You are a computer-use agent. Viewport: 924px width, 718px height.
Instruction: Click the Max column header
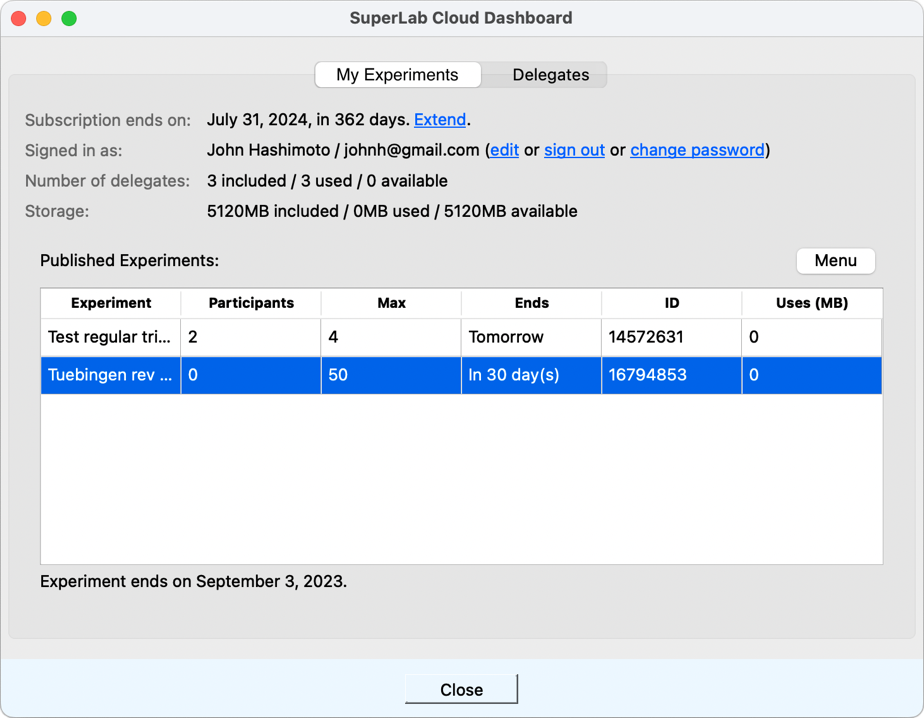coord(391,303)
